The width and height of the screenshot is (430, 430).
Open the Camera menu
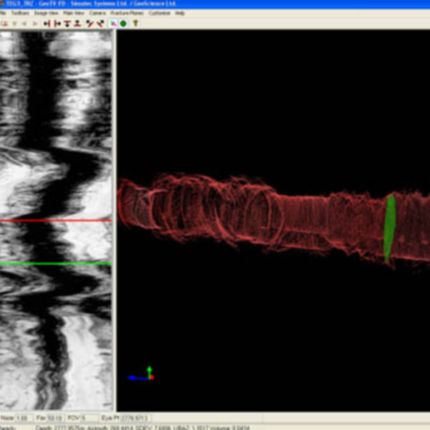click(x=97, y=13)
